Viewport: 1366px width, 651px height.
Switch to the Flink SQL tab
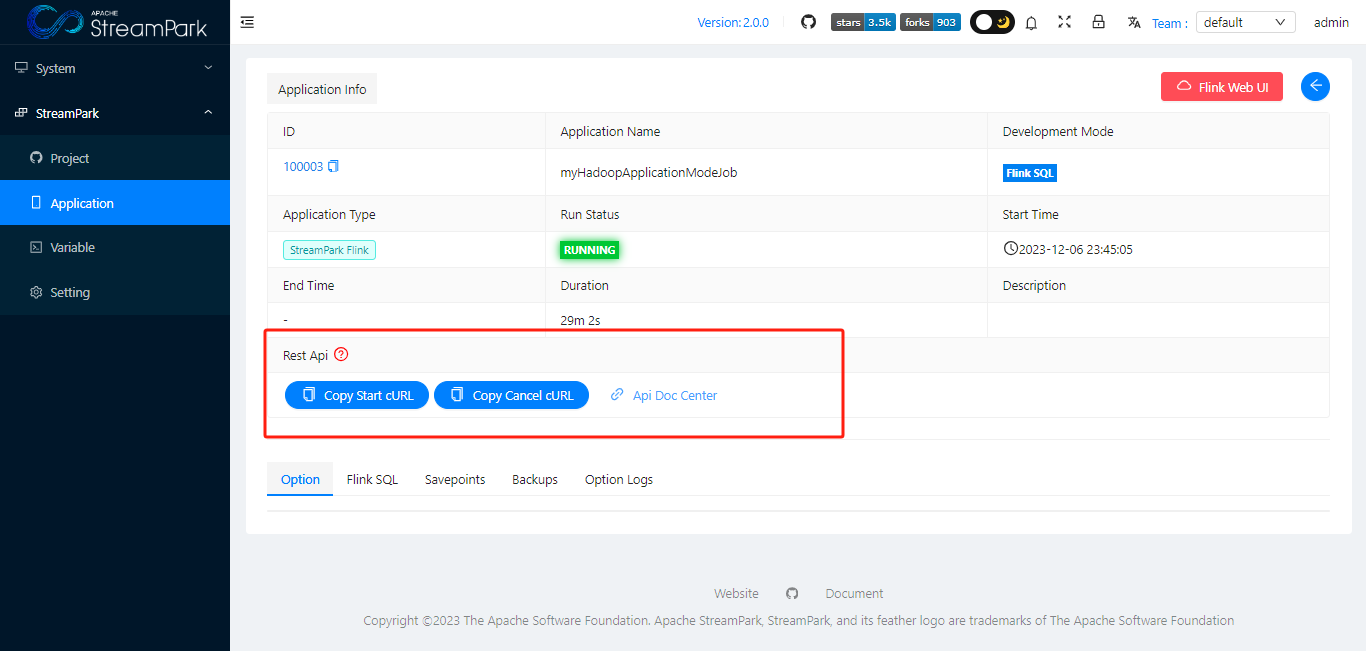pos(372,479)
